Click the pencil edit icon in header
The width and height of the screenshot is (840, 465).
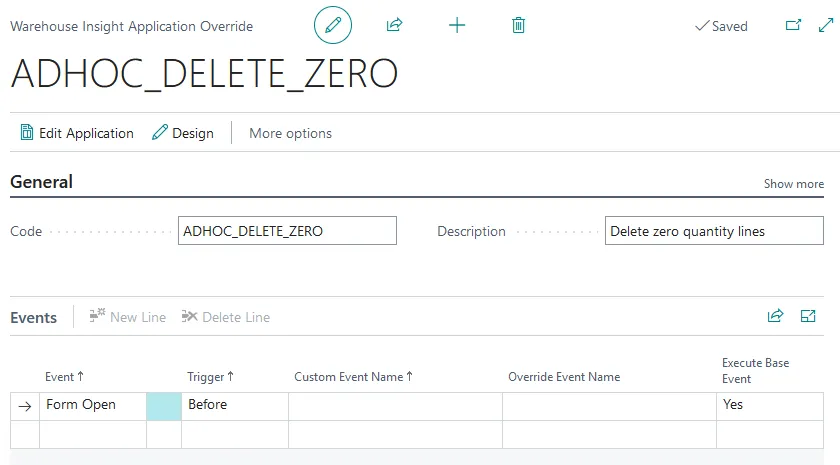point(333,25)
